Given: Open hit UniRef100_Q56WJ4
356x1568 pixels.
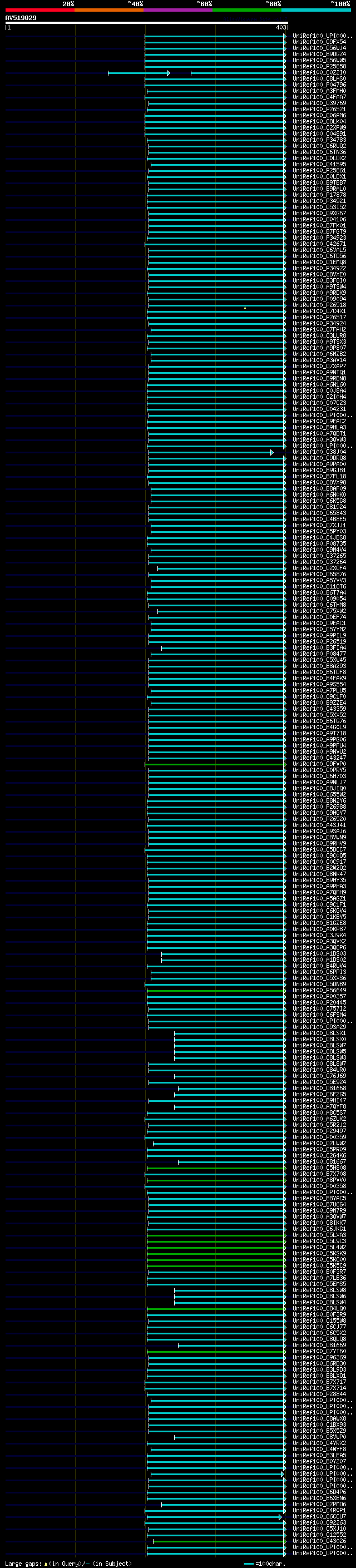Looking at the screenshot, I should [x=319, y=48].
